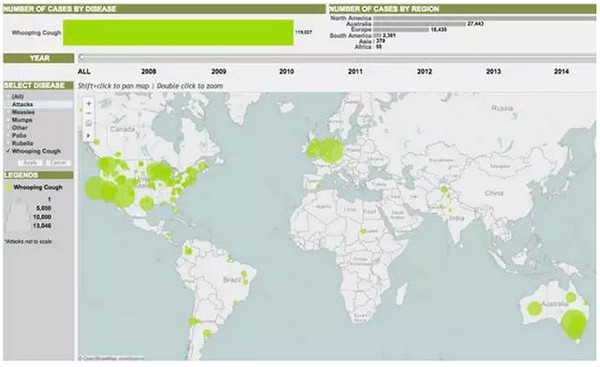Click the Whooping Cough legend color swatch
600x367 pixels.
tap(8, 188)
